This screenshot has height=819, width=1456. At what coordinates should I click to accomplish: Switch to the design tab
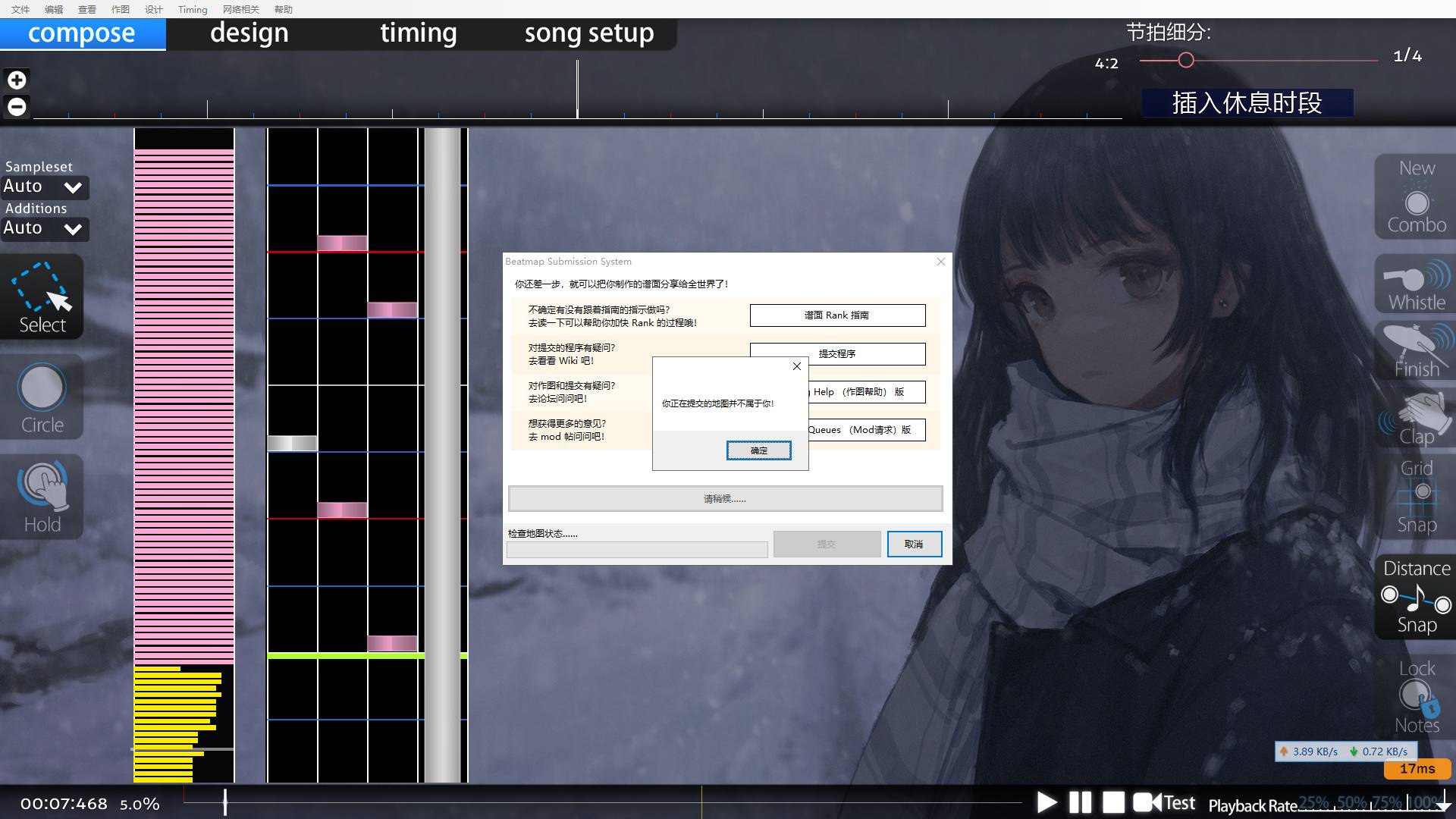249,33
